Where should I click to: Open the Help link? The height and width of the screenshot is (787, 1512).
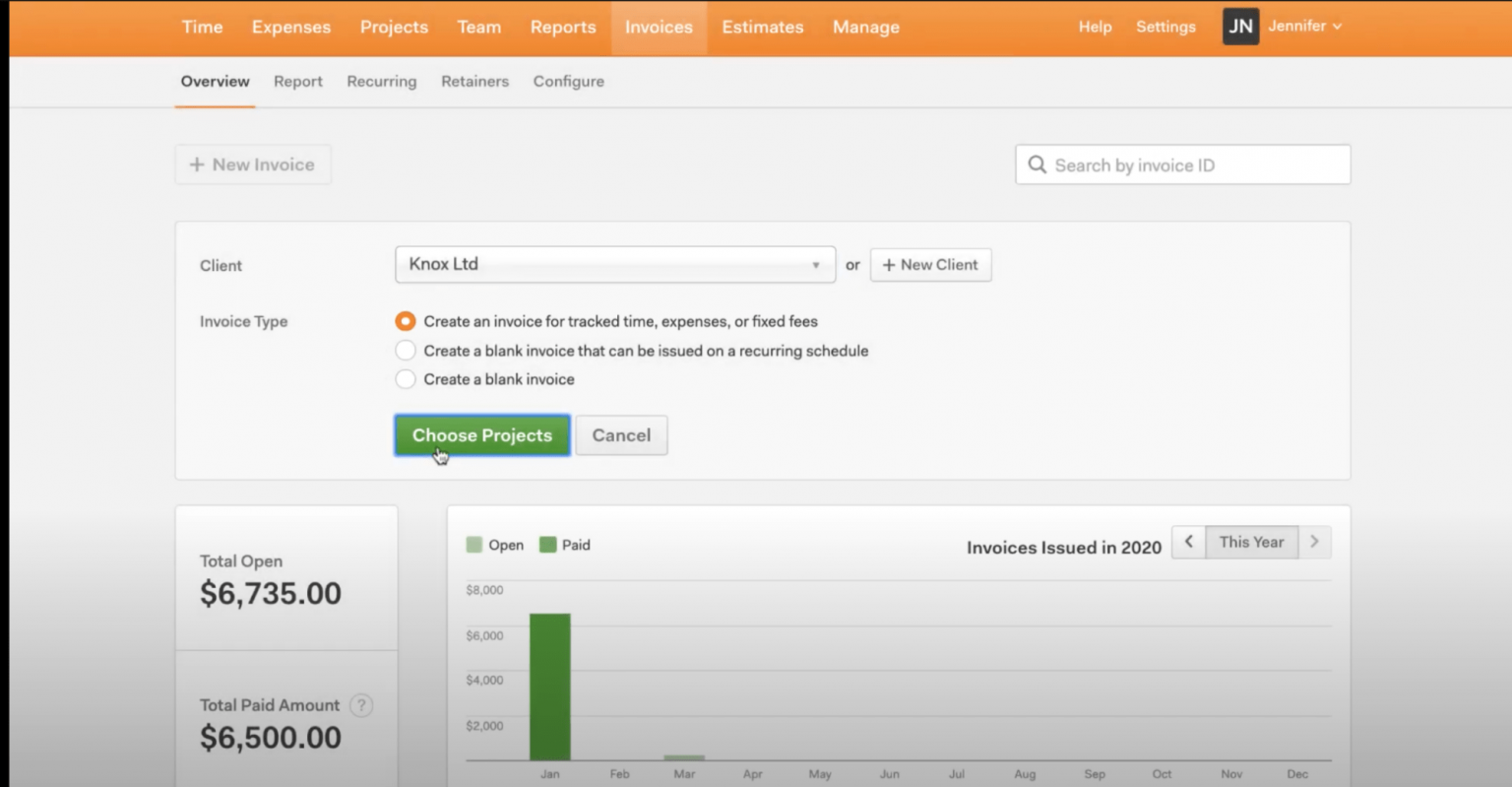(1095, 27)
